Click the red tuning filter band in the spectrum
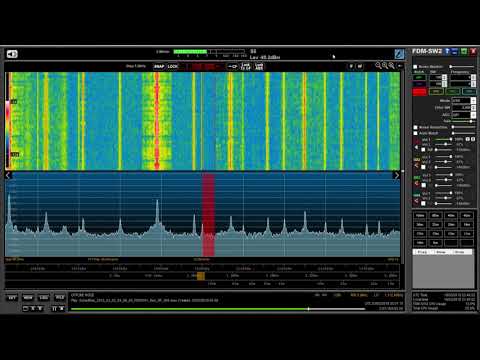 208,215
